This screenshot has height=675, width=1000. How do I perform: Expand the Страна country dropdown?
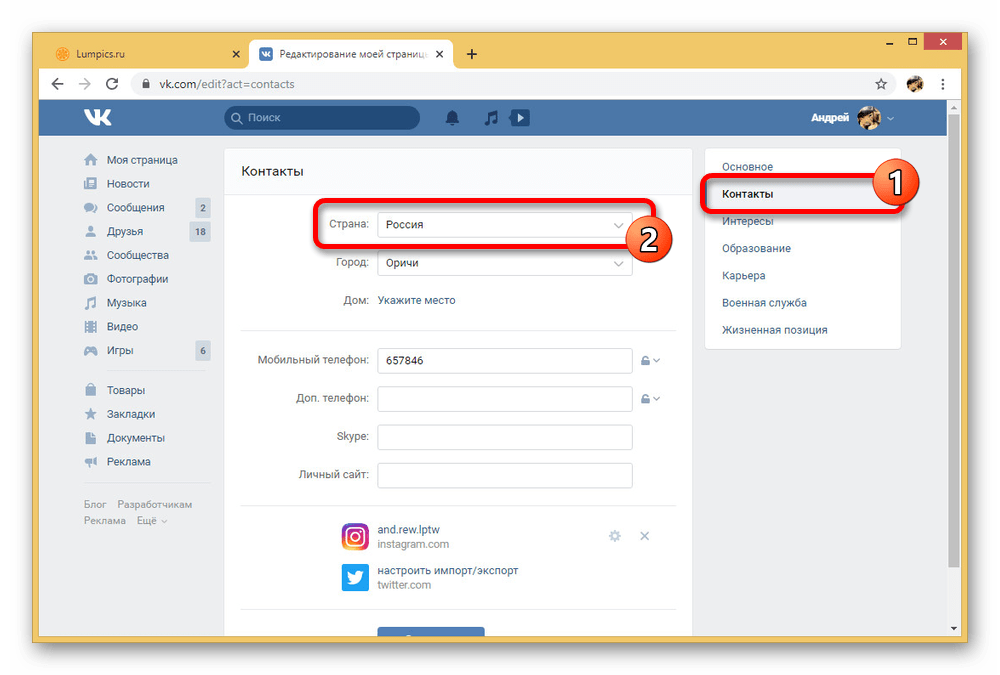point(504,225)
